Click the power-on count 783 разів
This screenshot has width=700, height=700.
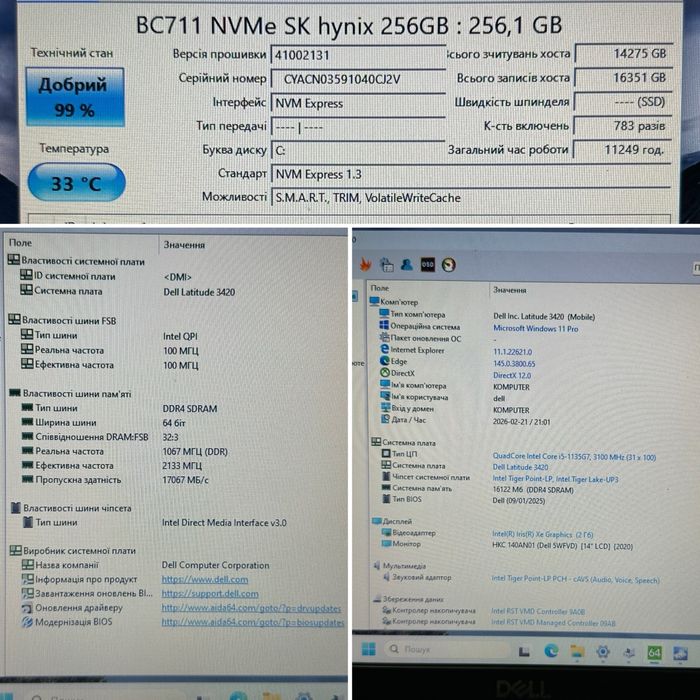[623, 126]
